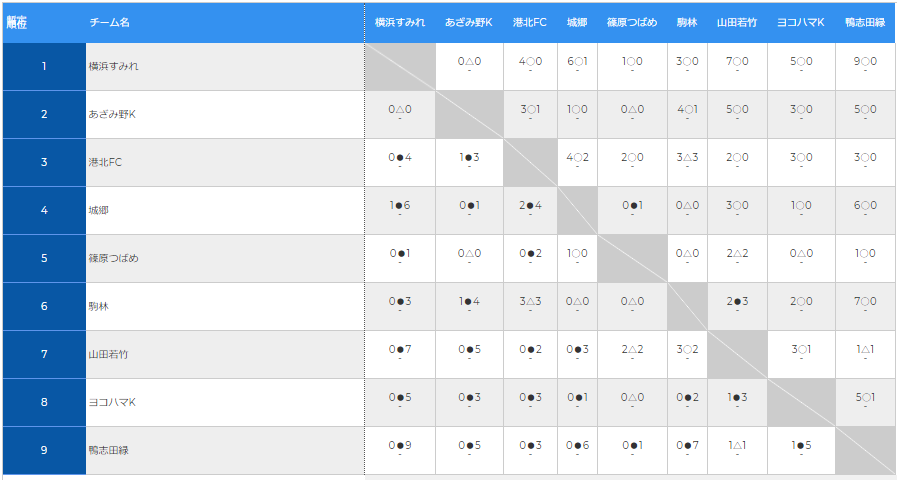This screenshot has height=480, width=897.
Task: Click the rank number 3 cell
Action: pyautogui.click(x=44, y=162)
